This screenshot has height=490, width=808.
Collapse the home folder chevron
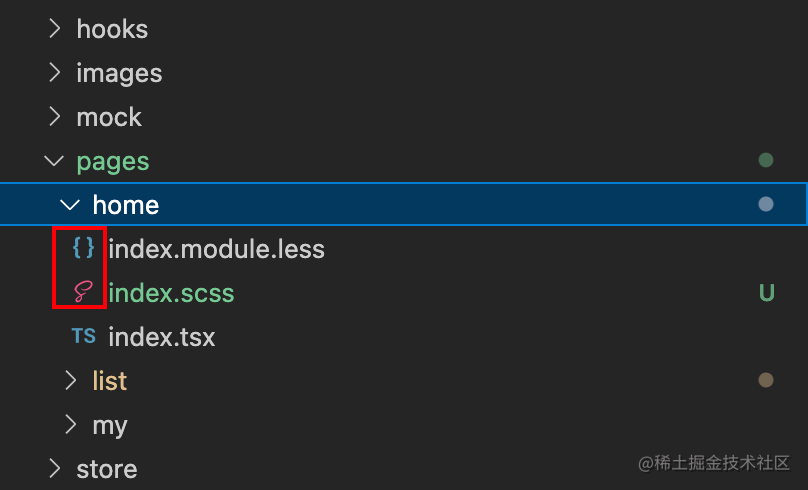click(70, 205)
